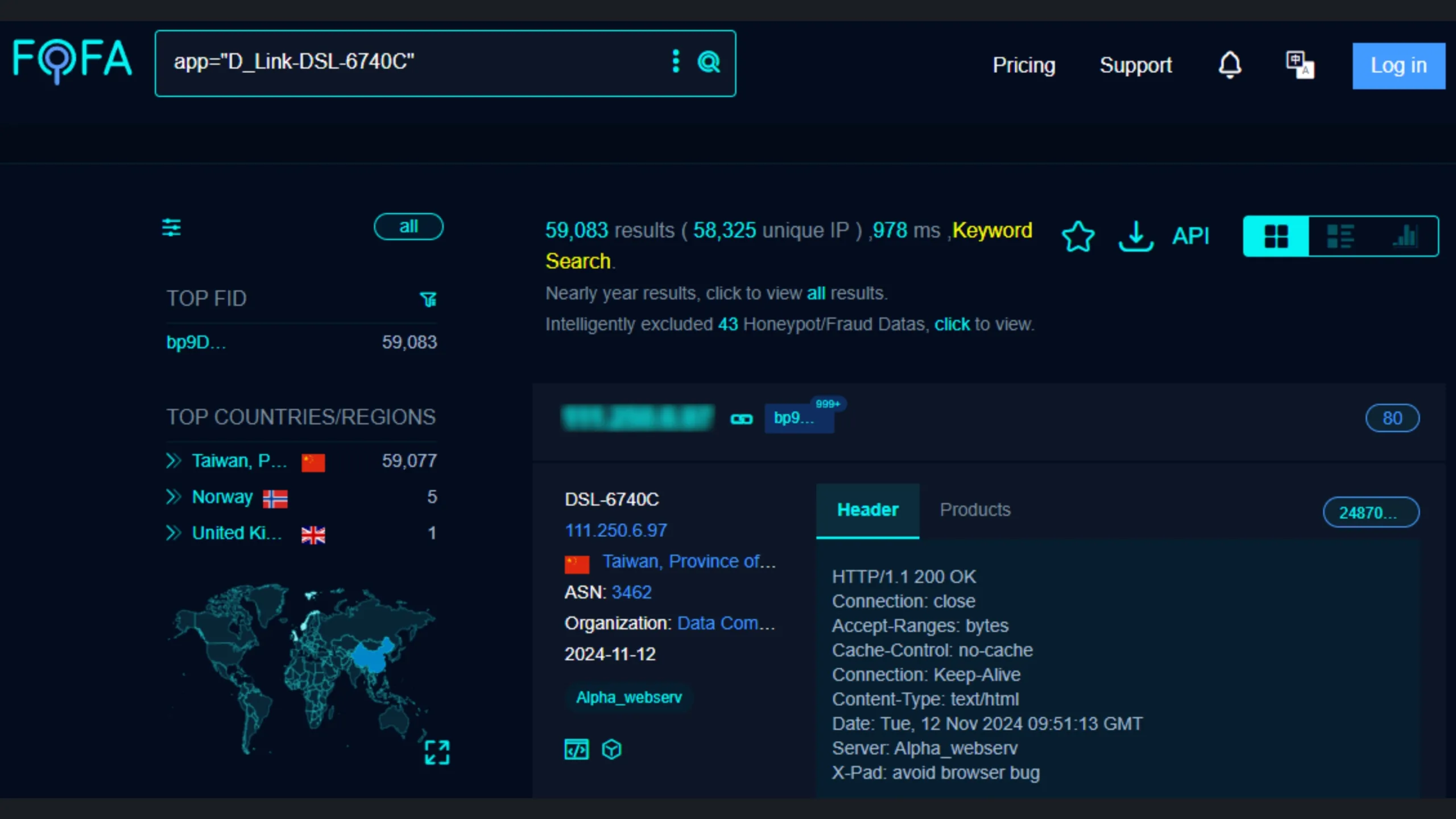
Task: Click 'click' to view honeypot data
Action: click(x=952, y=324)
